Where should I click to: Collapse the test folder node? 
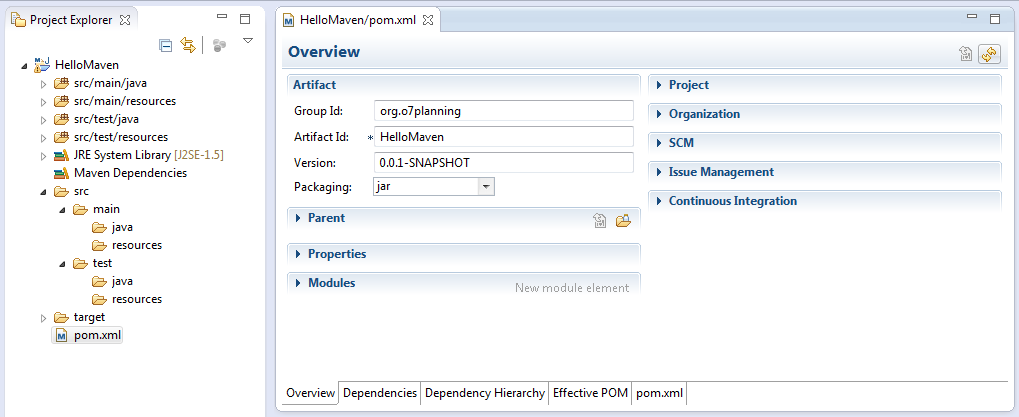tap(62, 264)
